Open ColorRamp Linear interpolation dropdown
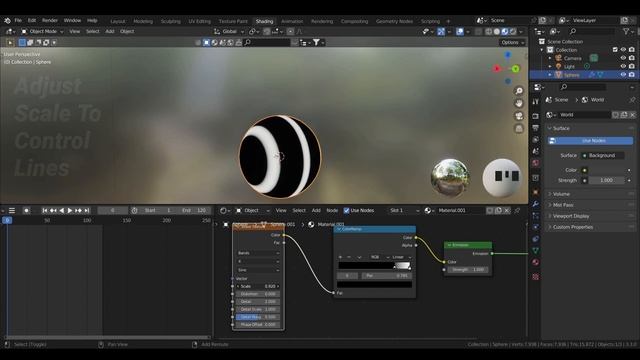Viewport: 640px width, 360px height. [x=401, y=257]
